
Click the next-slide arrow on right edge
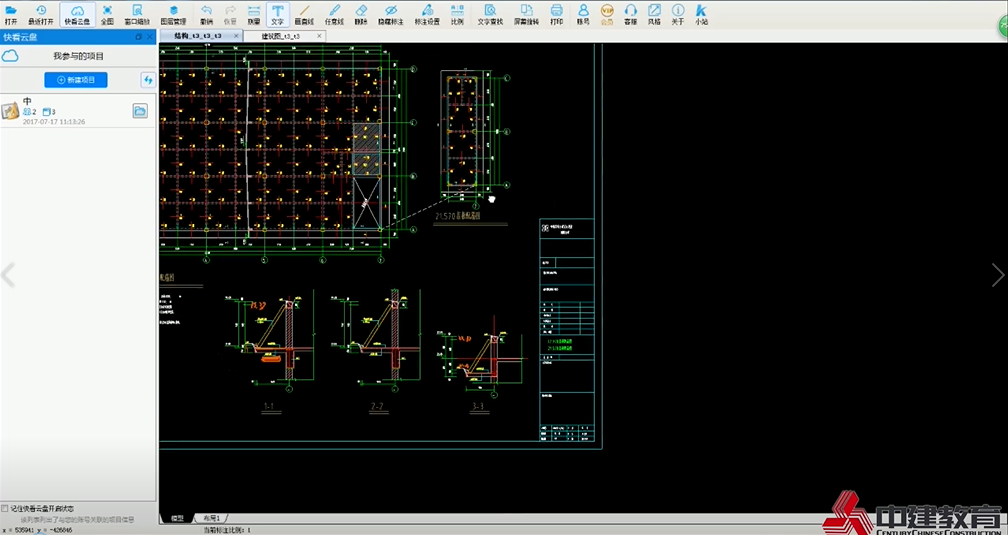click(x=998, y=275)
